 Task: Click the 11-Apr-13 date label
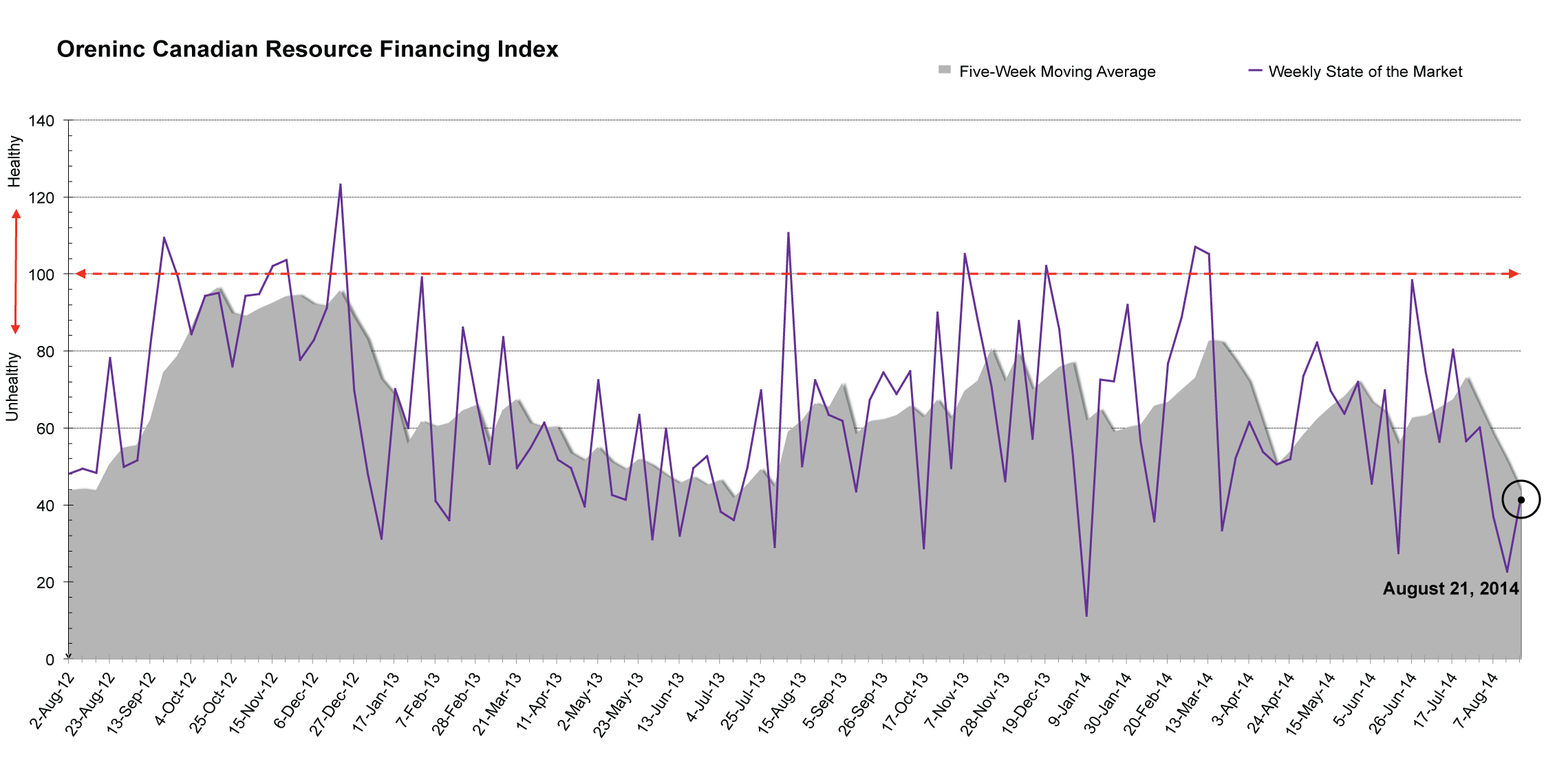point(539,702)
